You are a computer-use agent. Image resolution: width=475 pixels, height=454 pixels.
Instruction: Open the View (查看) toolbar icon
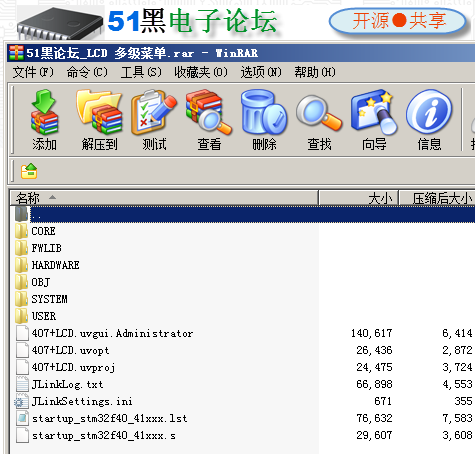tap(209, 120)
